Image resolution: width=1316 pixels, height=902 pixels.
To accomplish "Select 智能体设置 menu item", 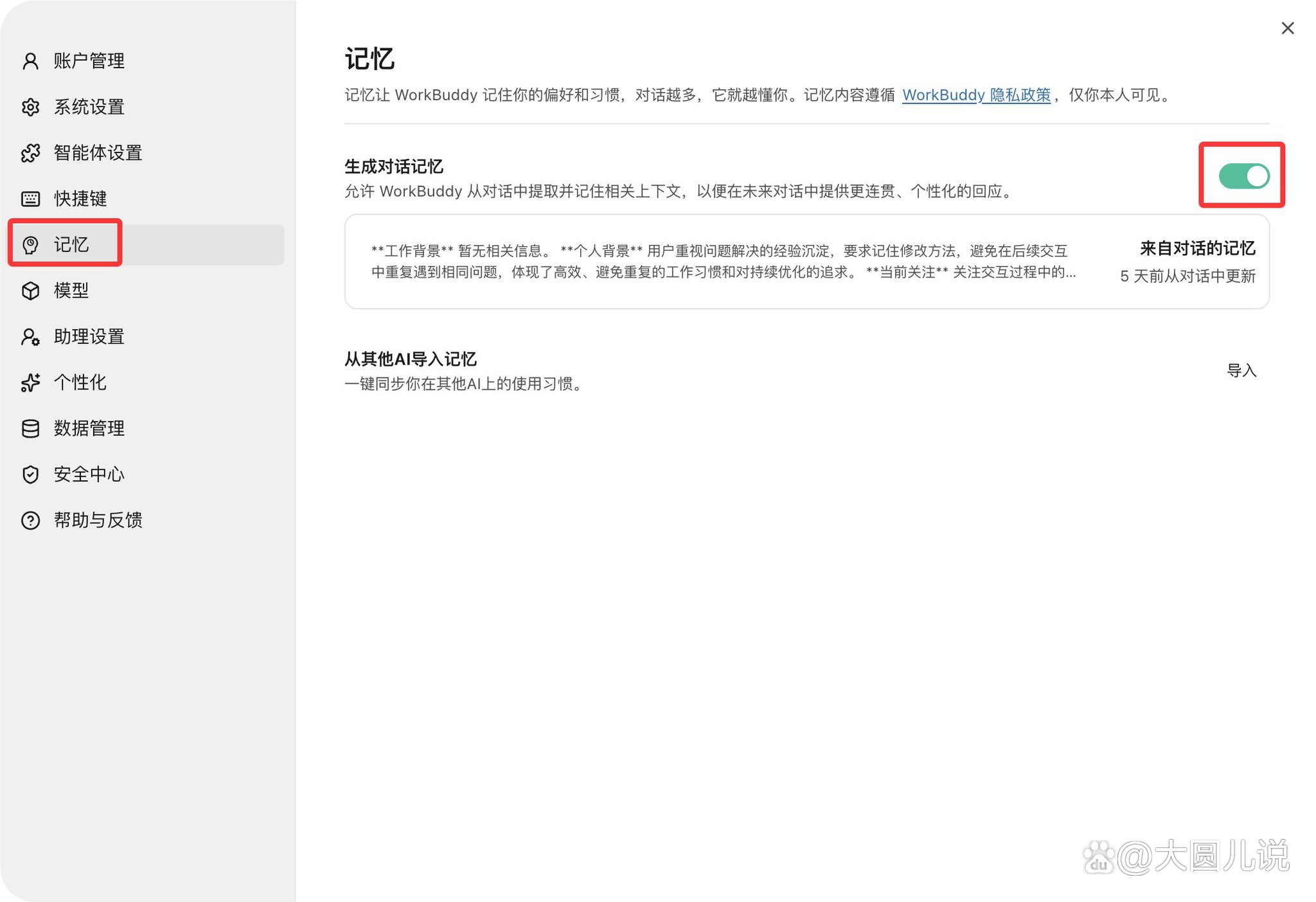I will coord(147,153).
